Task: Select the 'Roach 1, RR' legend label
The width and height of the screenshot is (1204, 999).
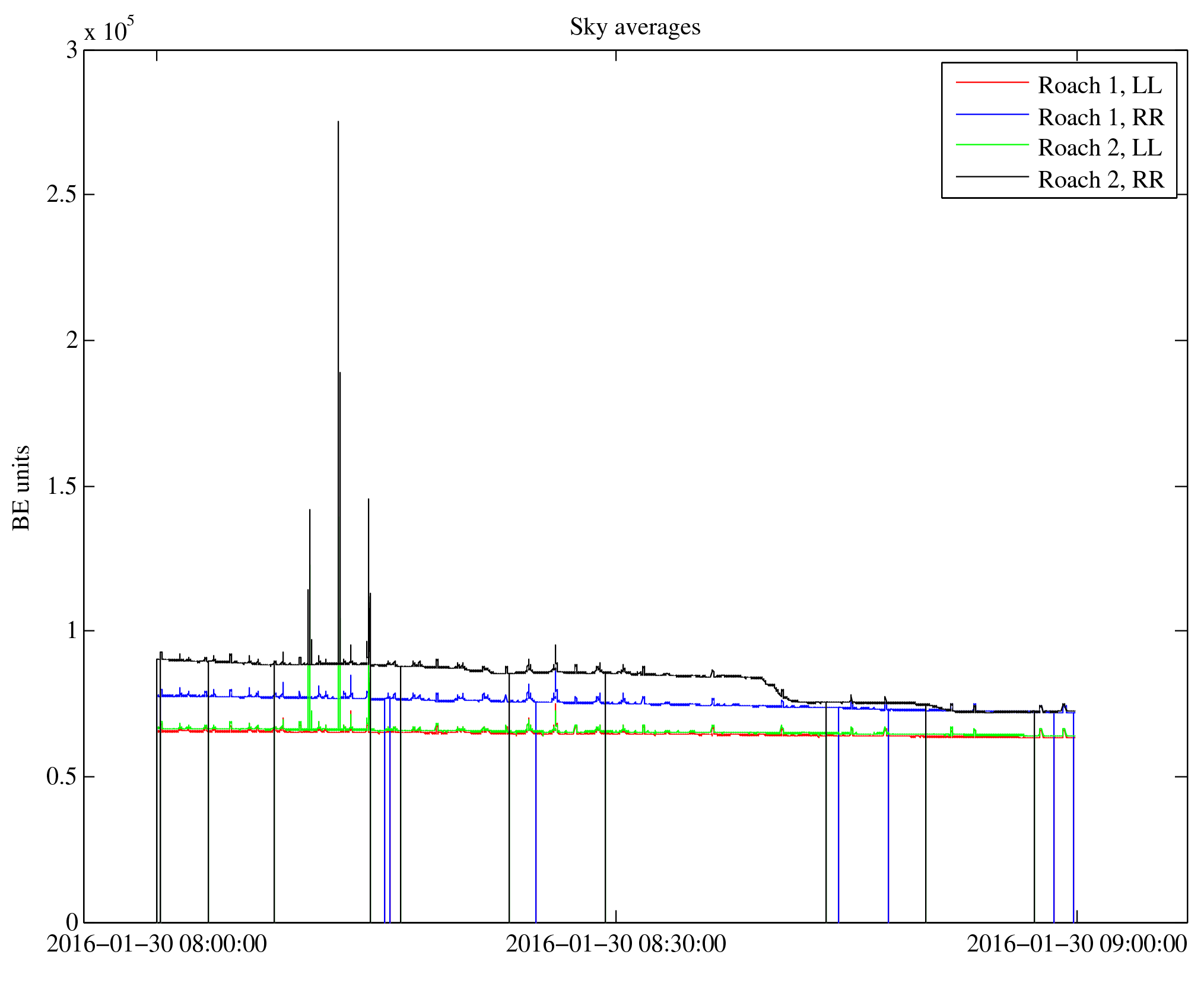Action: 1101,118
